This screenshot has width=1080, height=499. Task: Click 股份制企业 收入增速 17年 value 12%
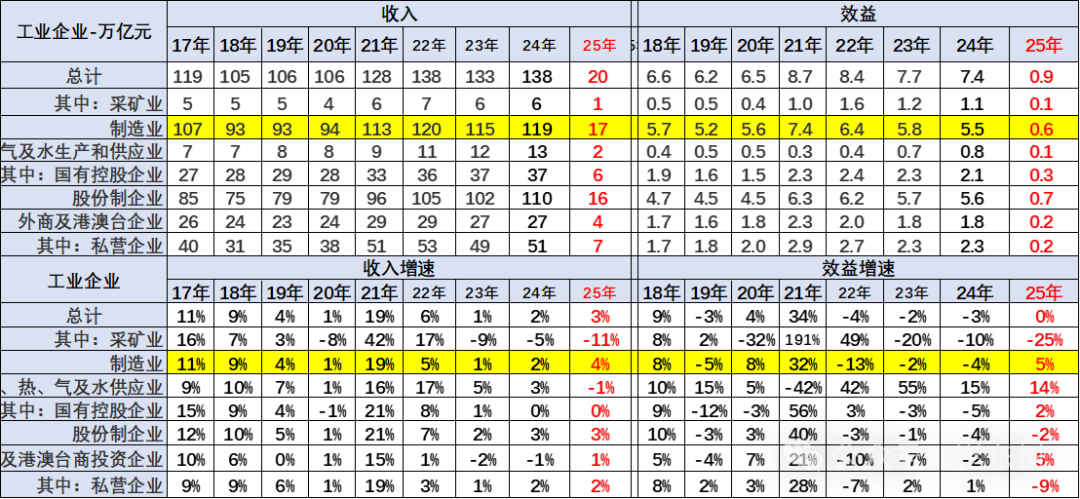coord(191,435)
